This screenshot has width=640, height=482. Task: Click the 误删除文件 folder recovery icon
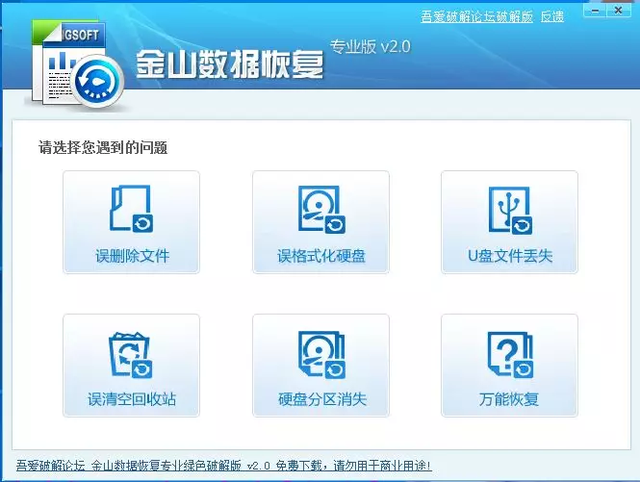[x=131, y=209]
